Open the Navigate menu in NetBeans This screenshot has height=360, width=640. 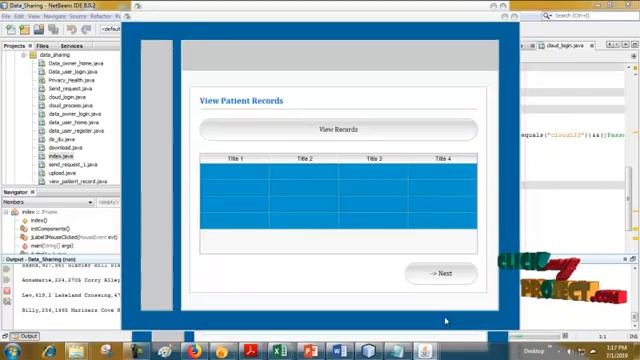tap(55, 16)
